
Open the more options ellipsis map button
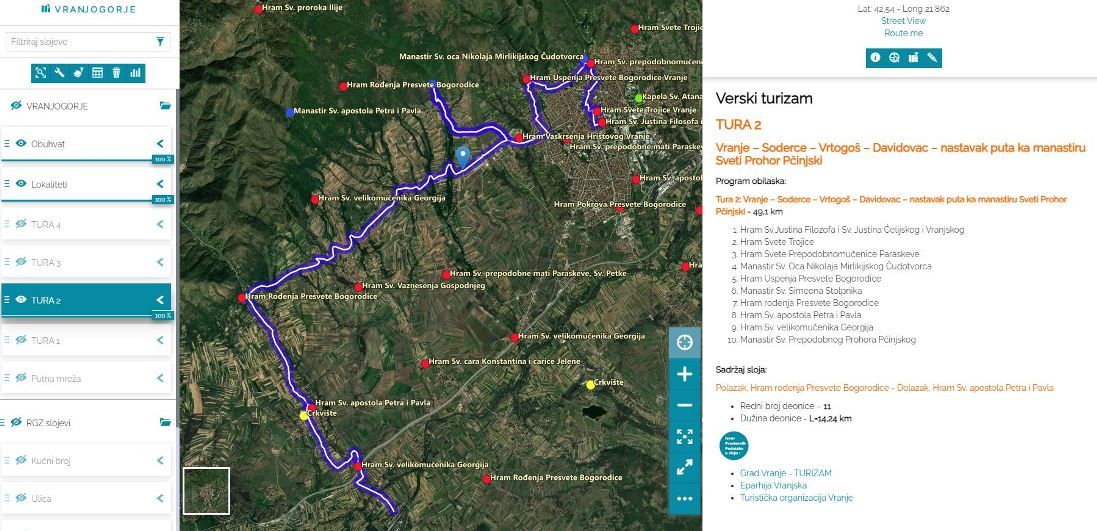[x=684, y=497]
